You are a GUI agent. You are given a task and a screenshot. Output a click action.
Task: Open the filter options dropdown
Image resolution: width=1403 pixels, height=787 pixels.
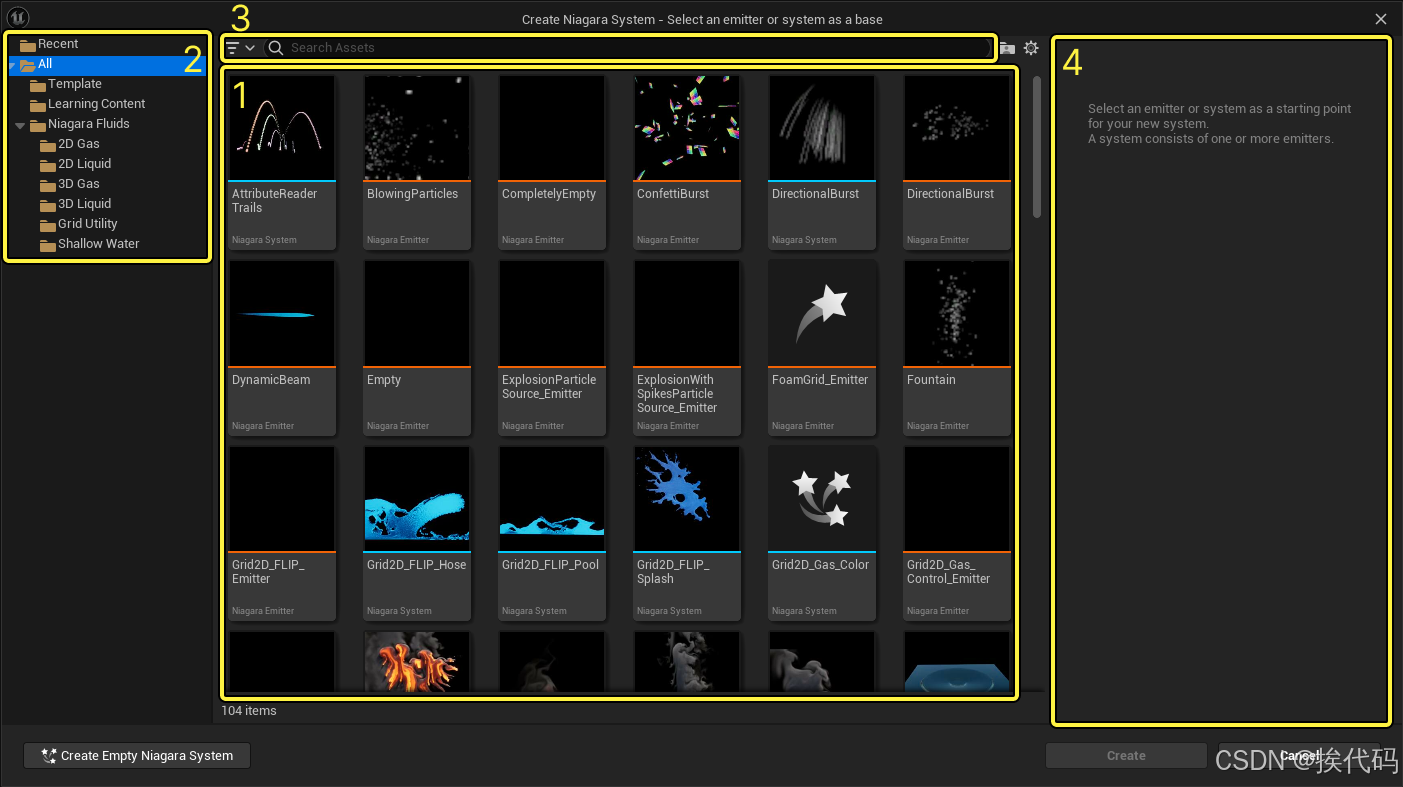click(240, 48)
